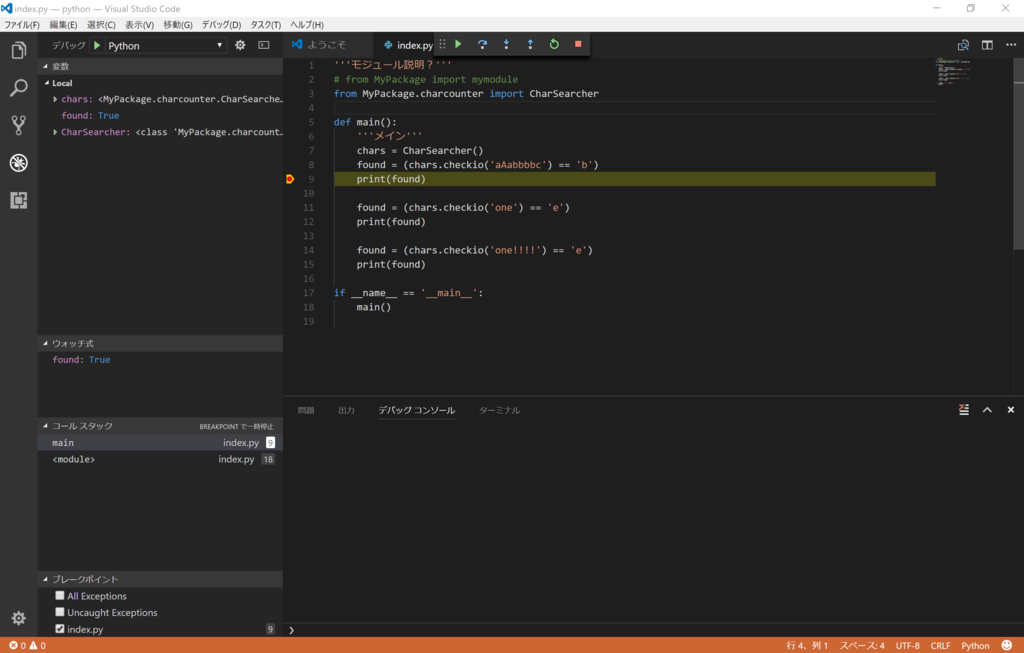Open the Manage gear at sidebar bottom
The image size is (1024, 653).
click(18, 618)
